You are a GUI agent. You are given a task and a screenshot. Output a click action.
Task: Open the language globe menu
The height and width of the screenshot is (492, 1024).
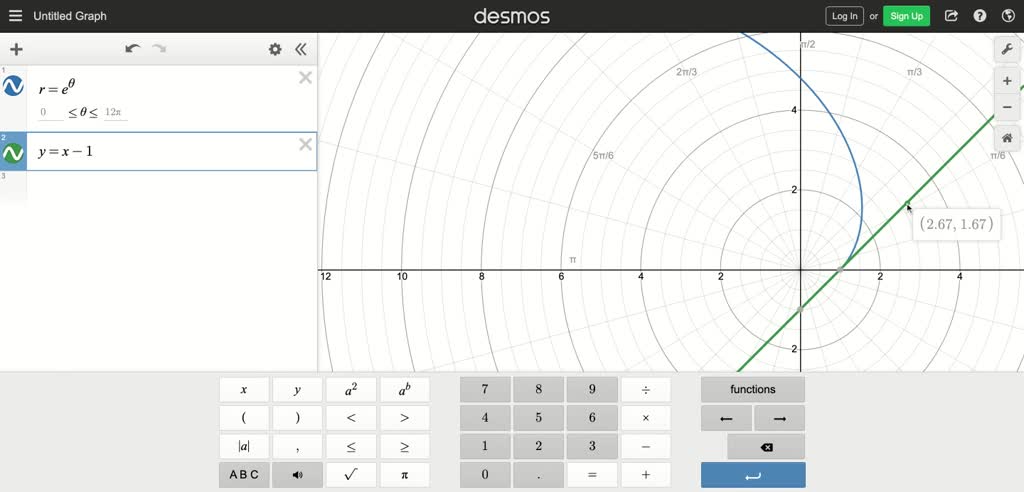tap(1007, 16)
